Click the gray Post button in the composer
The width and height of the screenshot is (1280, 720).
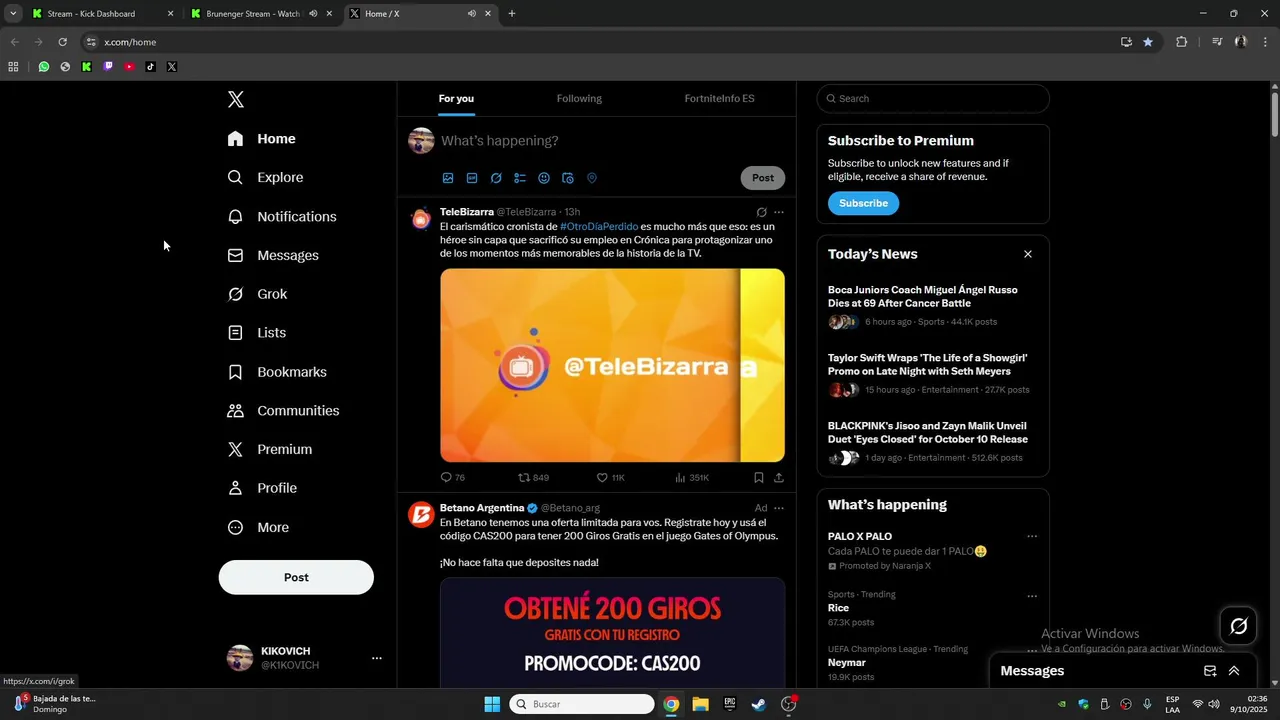coord(763,178)
